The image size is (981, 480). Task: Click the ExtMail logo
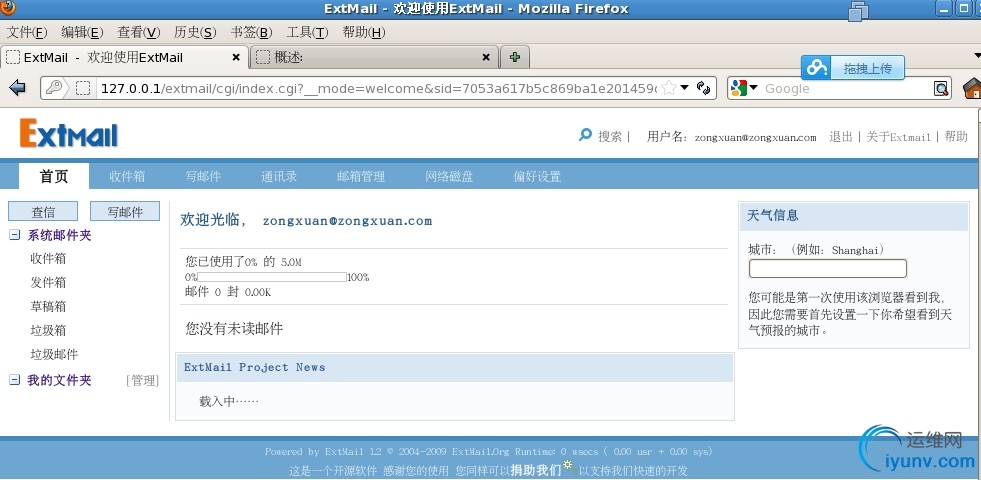[69, 133]
